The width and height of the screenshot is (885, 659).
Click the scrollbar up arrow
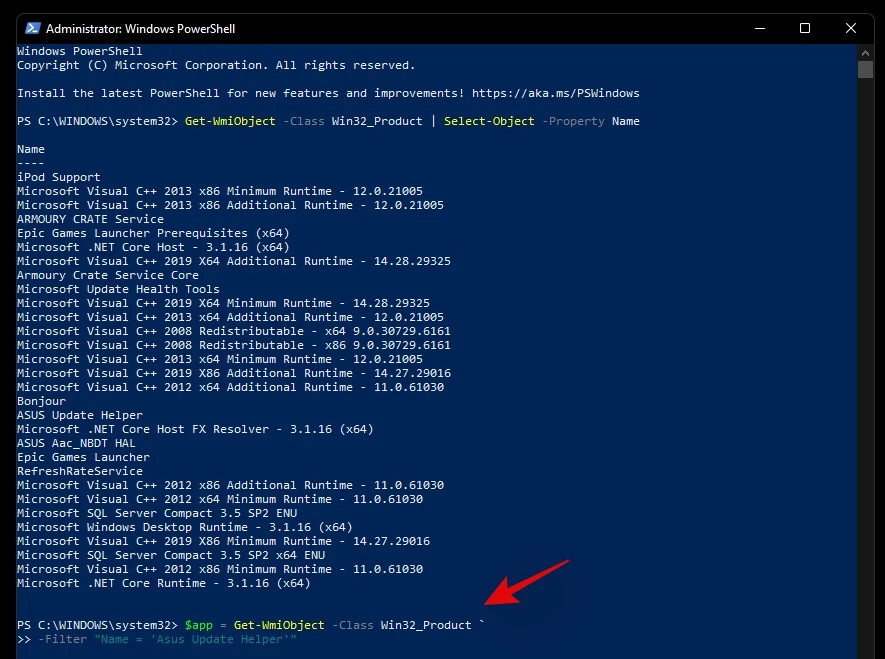click(x=865, y=52)
